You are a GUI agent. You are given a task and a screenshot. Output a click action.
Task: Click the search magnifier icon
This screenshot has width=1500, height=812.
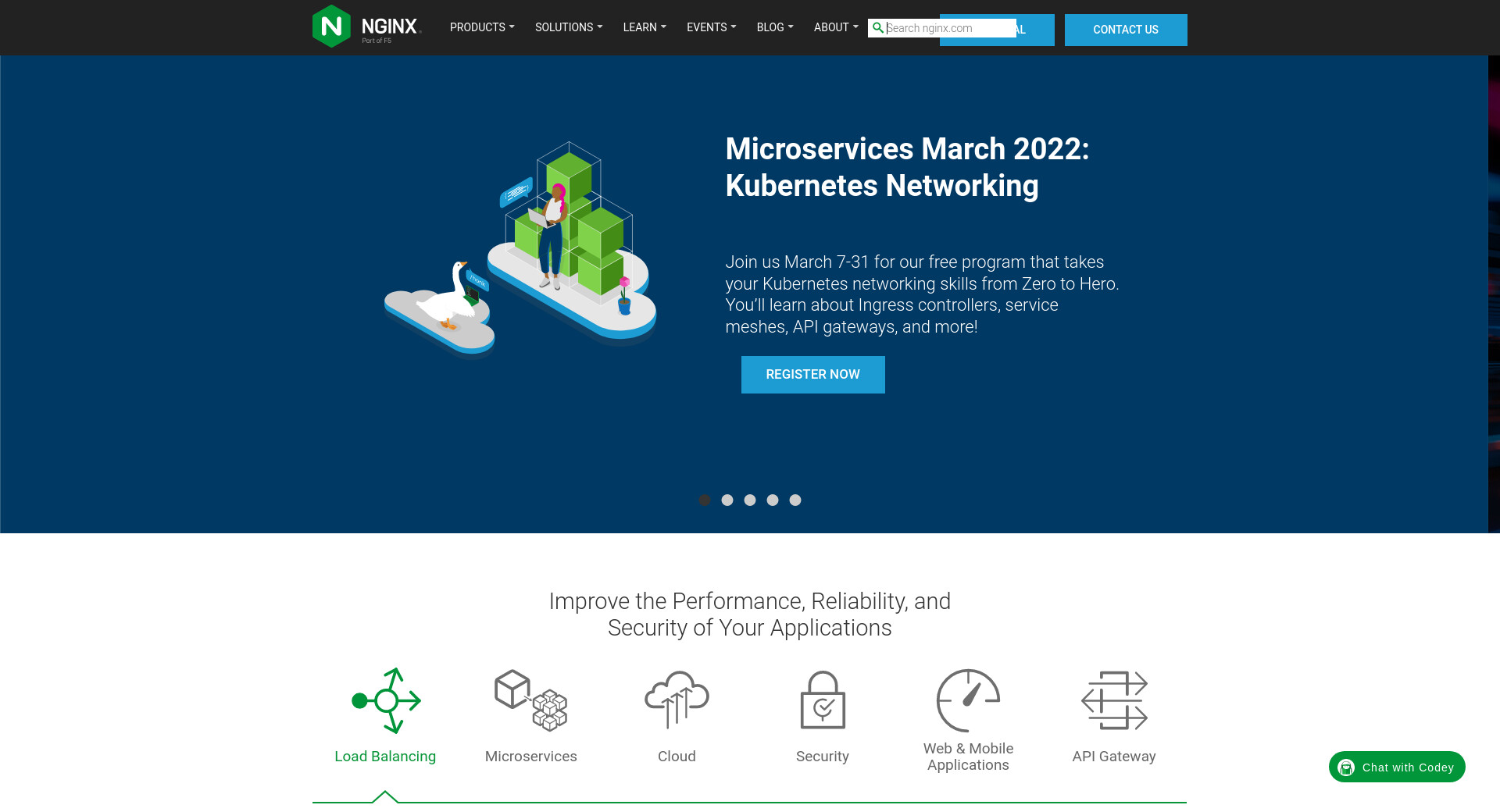[878, 28]
